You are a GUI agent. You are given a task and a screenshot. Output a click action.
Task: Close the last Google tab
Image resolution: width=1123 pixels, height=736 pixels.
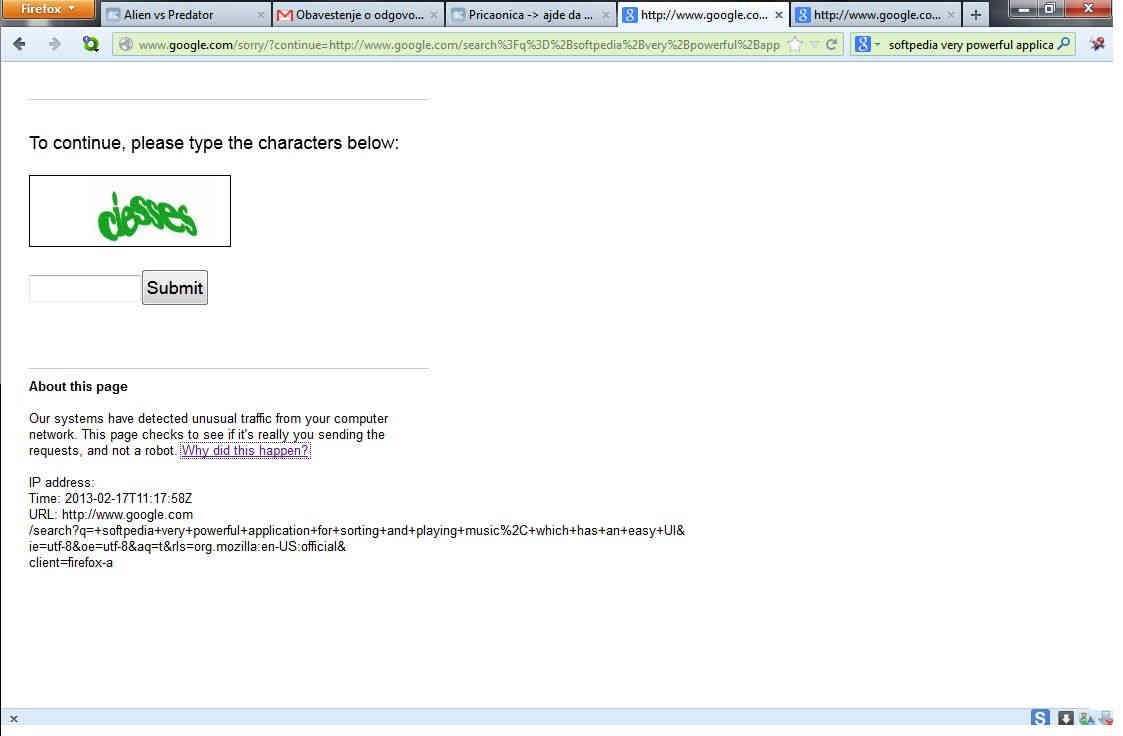pyautogui.click(x=951, y=14)
